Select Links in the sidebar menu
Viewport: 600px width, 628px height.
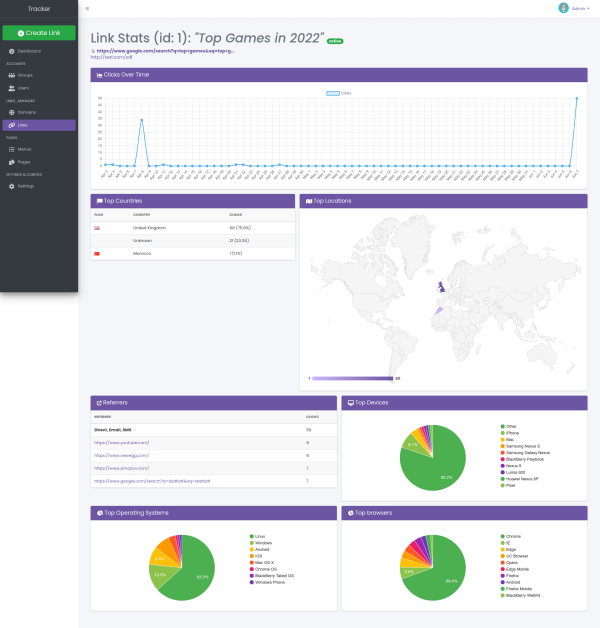tap(38, 125)
